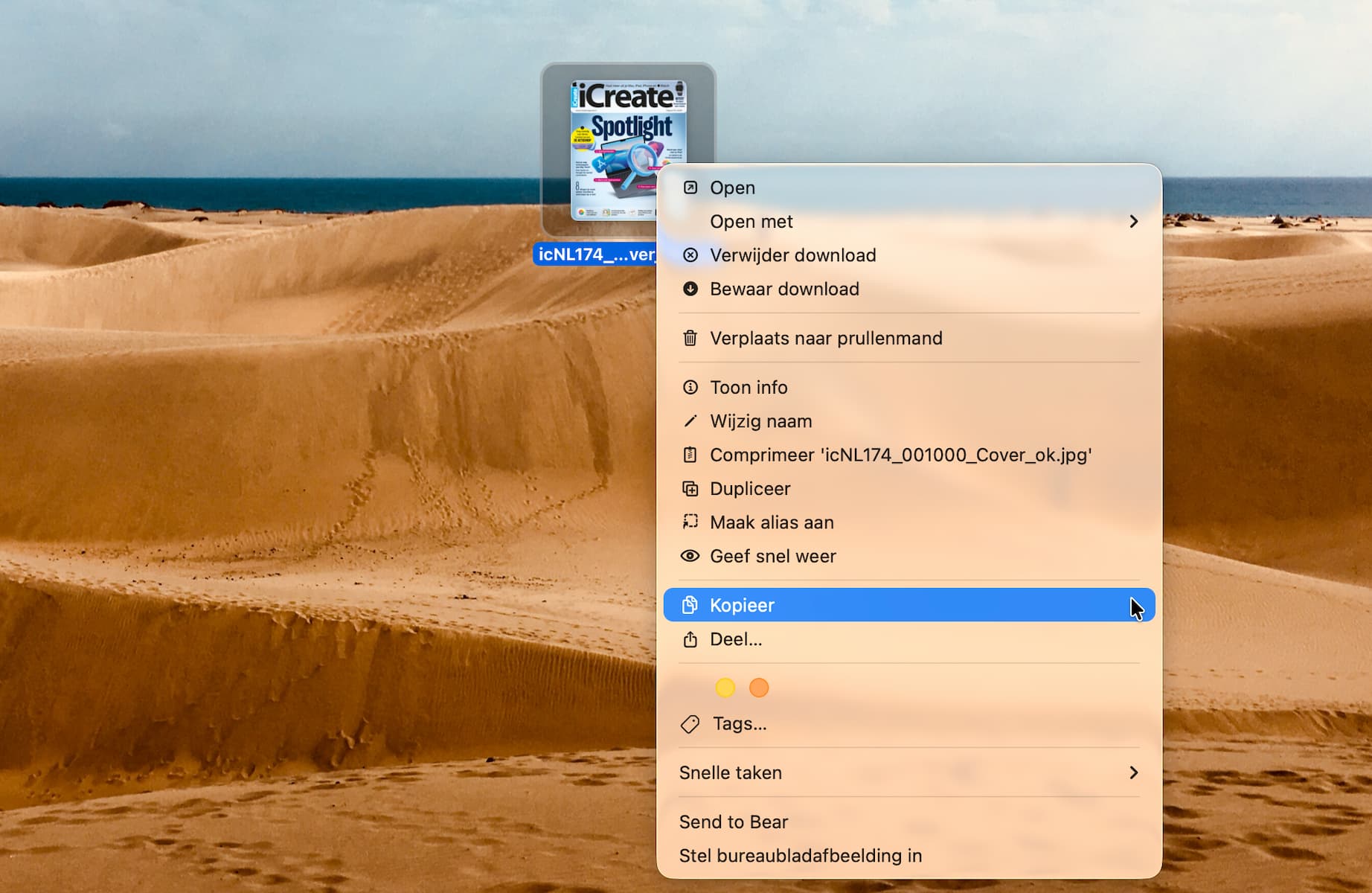Apply the orange tag color

click(x=759, y=688)
